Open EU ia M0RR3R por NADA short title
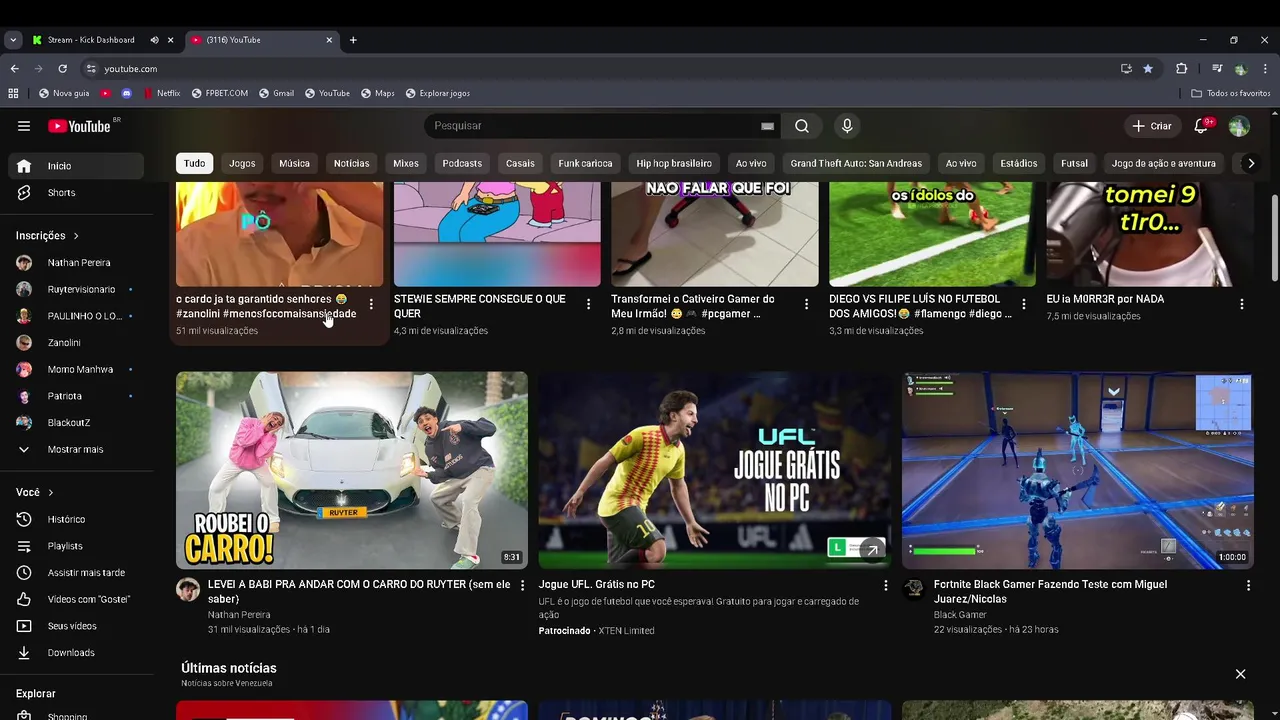 (x=1105, y=299)
